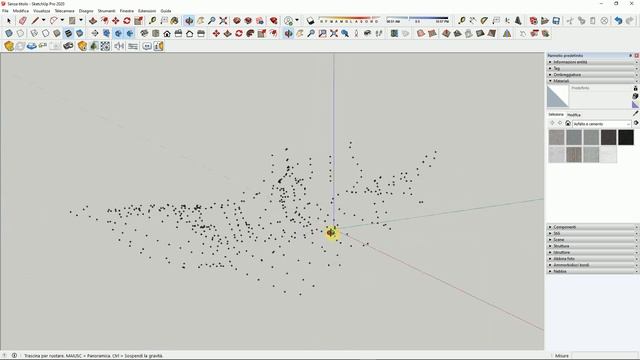Activate the Orbit tool in top toolbar

coord(189,21)
